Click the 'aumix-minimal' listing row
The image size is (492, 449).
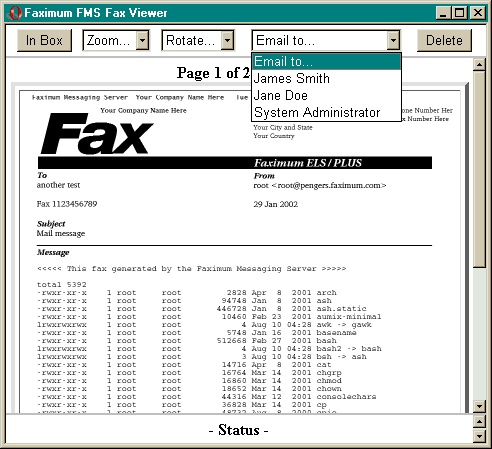(x=209, y=317)
